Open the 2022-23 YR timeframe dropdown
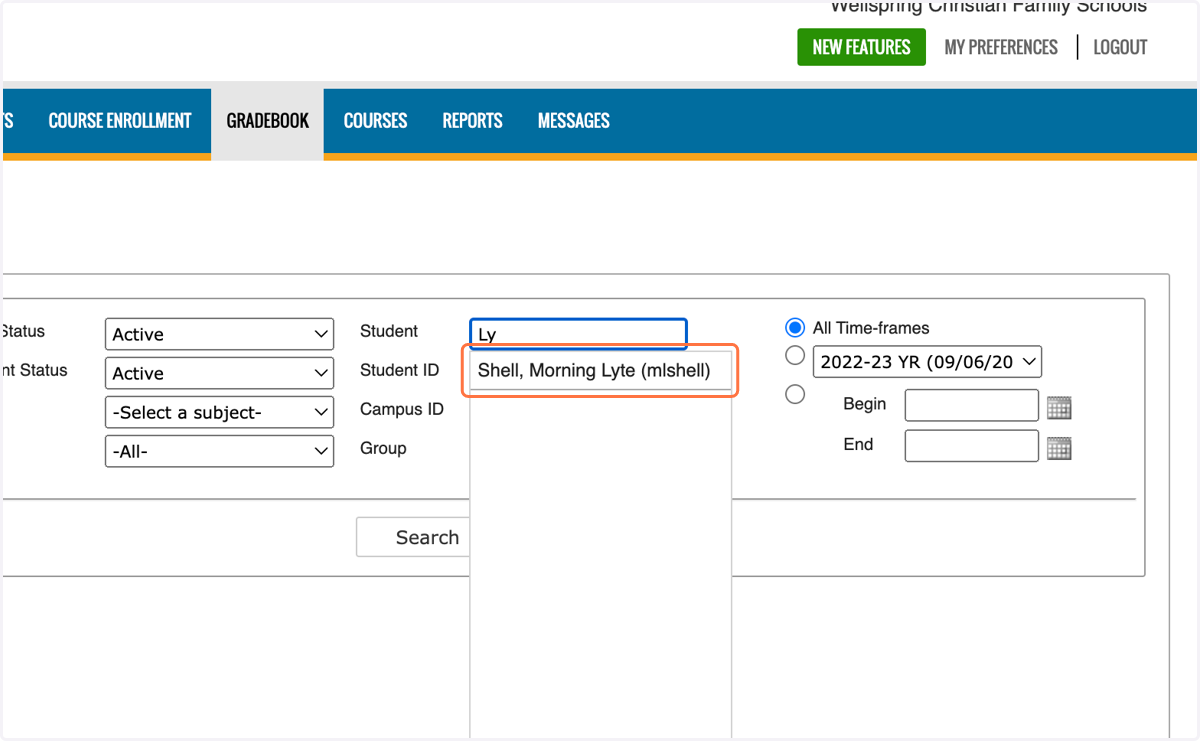Viewport: 1200px width, 741px height. point(927,361)
